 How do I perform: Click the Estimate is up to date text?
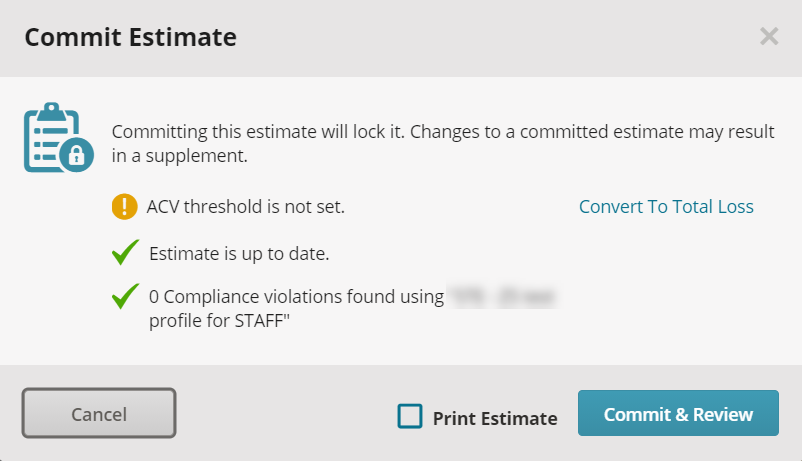tap(239, 254)
